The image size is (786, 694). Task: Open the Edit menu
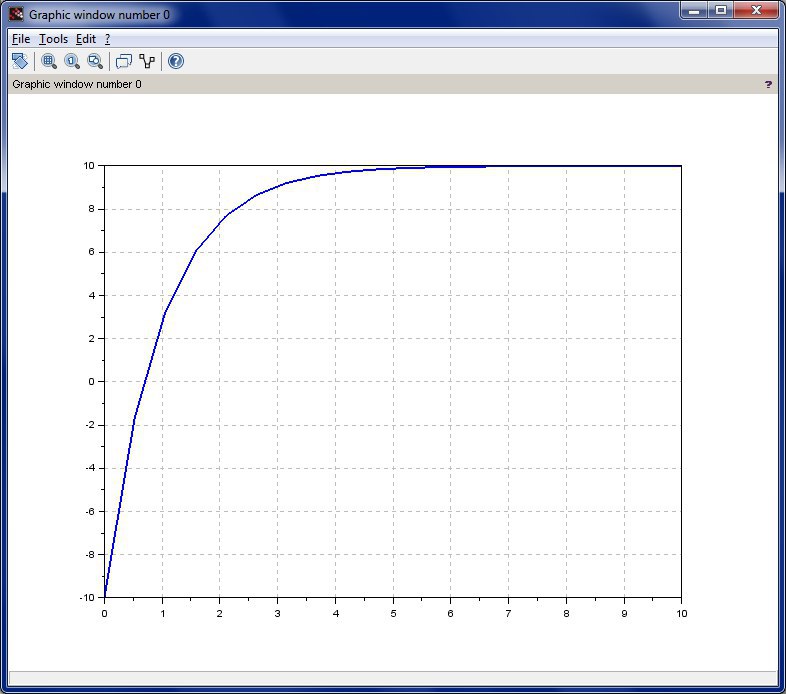[86, 39]
